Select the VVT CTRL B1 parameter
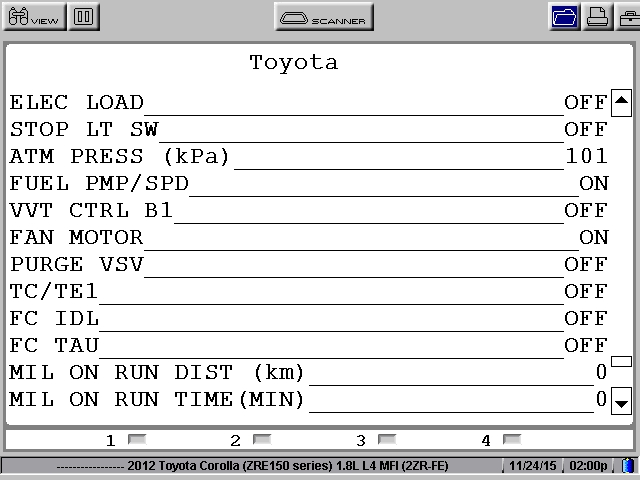Screen dimensions: 640x480 pos(309,210)
